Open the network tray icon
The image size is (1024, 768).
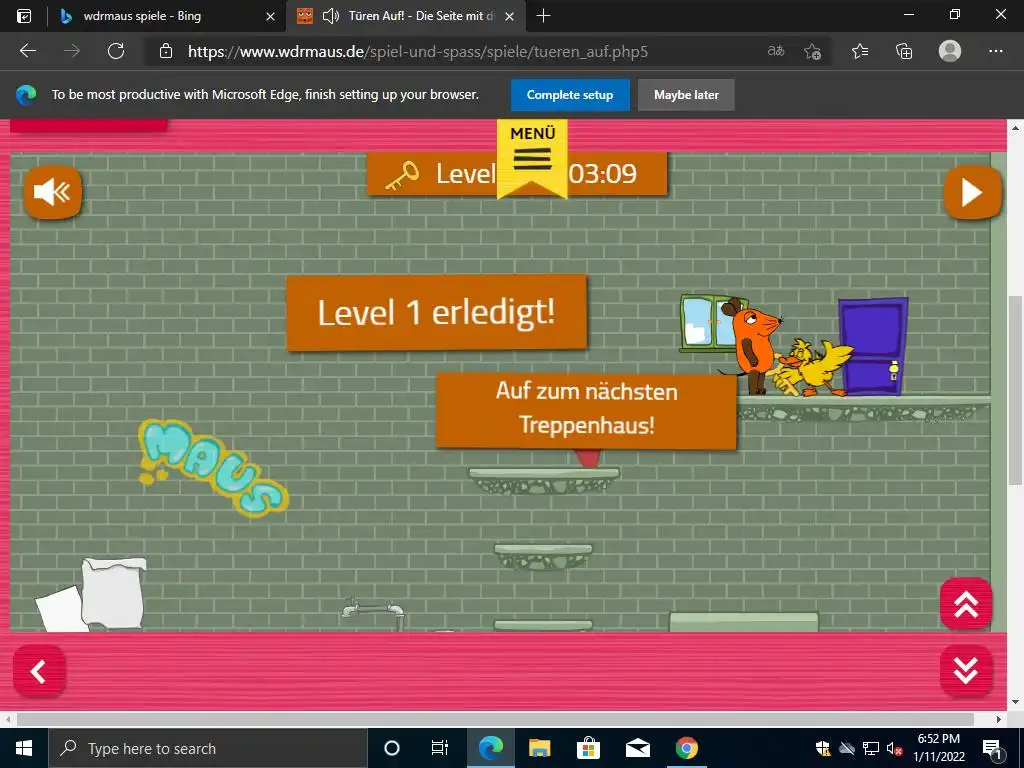(871, 748)
